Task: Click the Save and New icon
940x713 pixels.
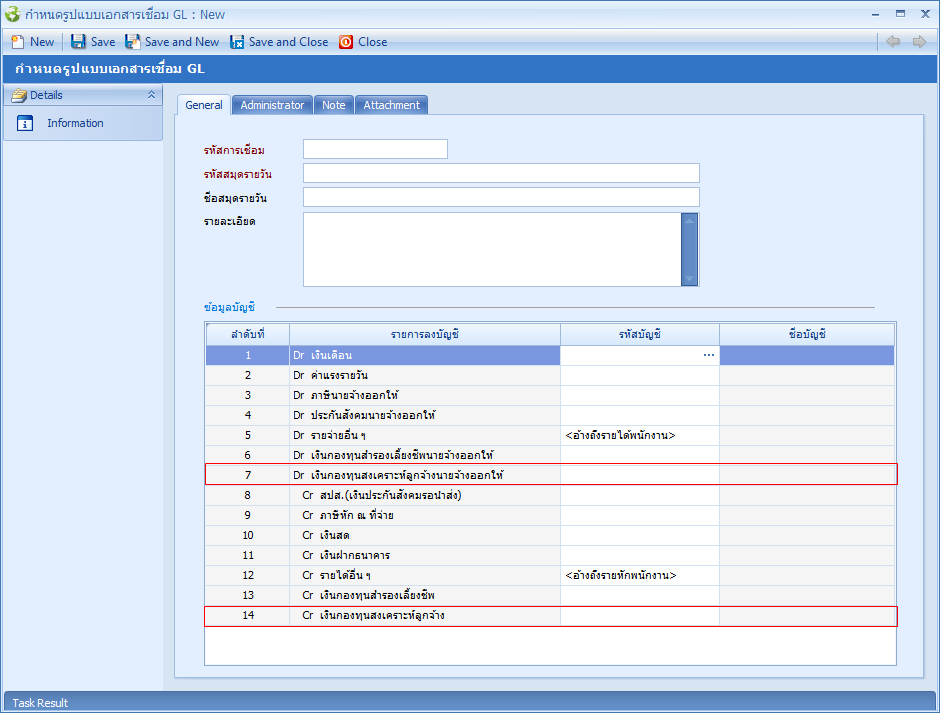Action: click(132, 42)
